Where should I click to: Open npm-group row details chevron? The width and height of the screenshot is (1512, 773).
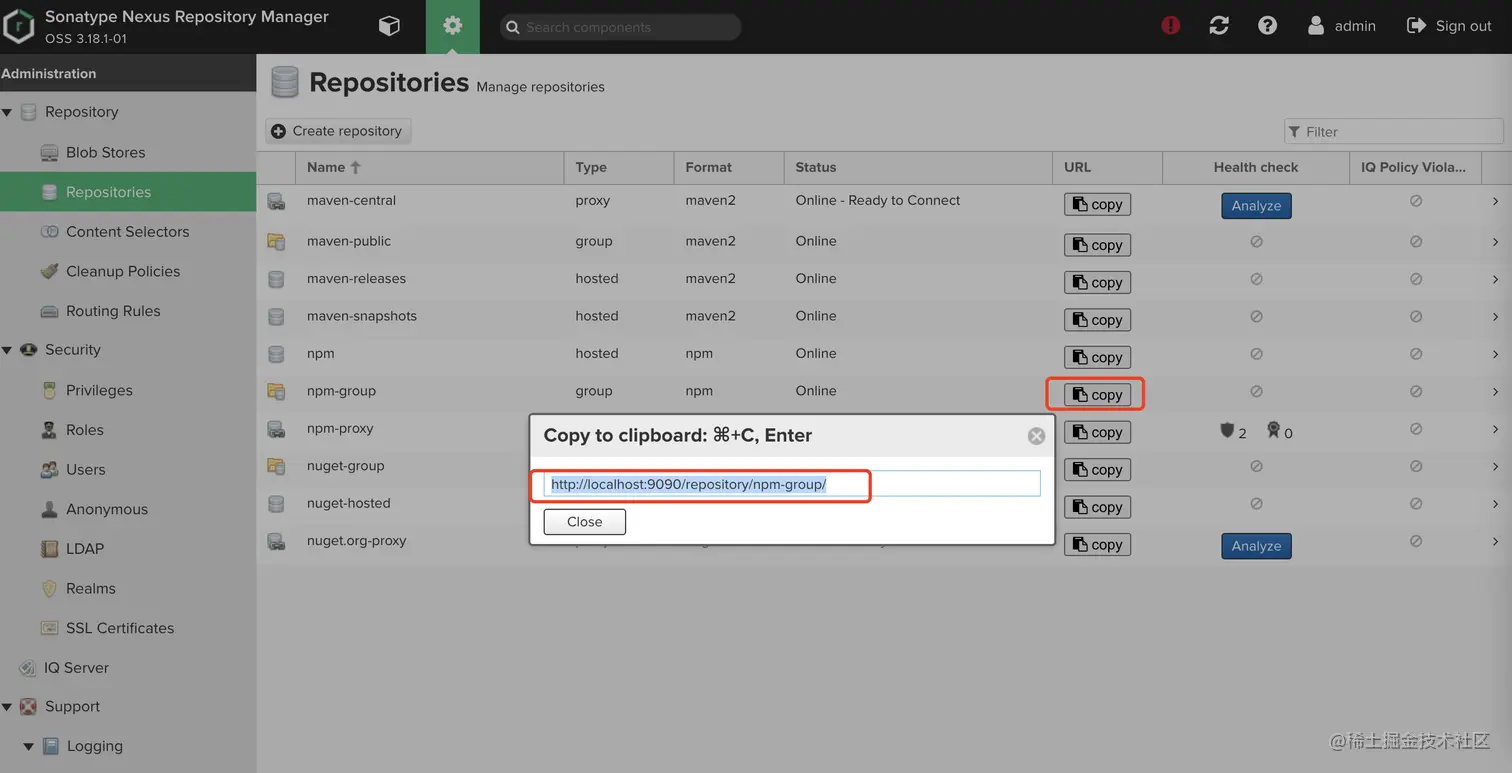click(1495, 391)
